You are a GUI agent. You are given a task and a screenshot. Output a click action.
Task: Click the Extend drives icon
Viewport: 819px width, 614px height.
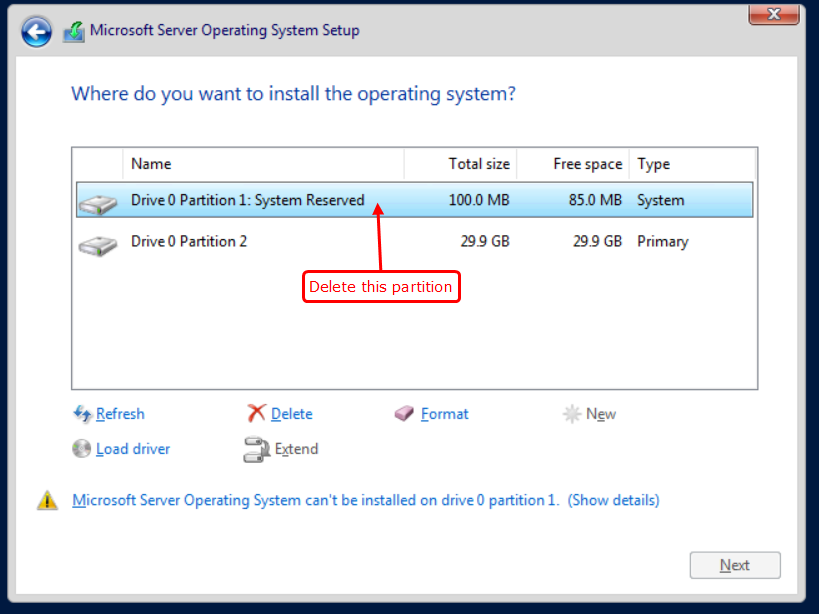click(x=256, y=450)
